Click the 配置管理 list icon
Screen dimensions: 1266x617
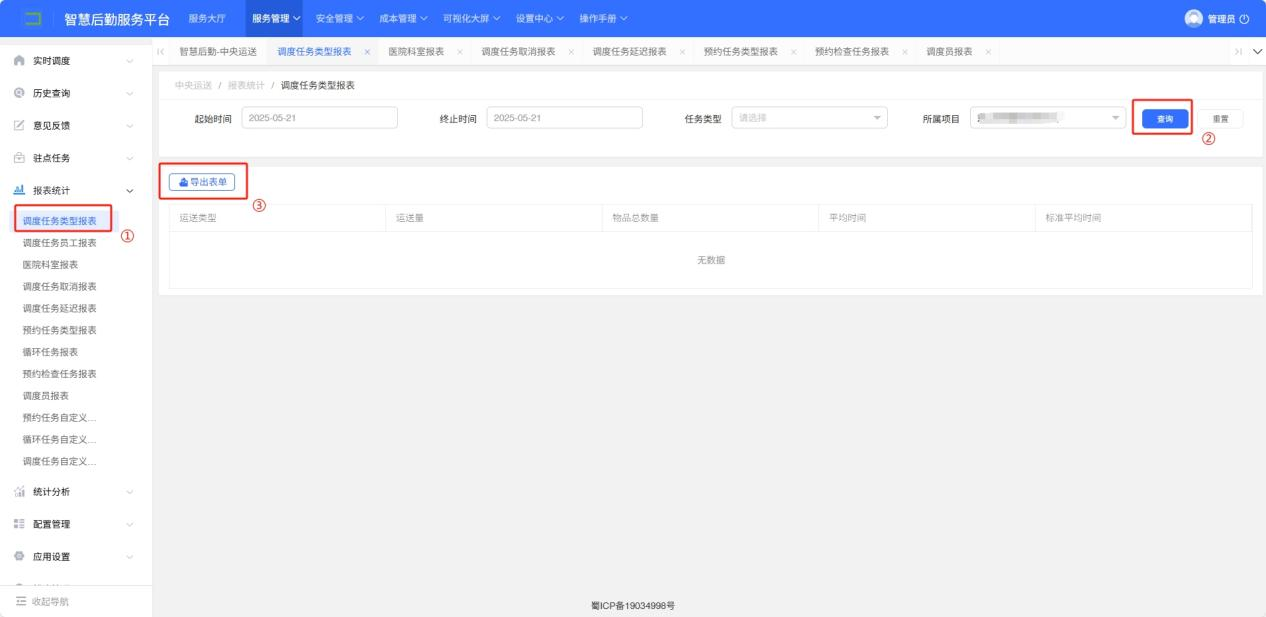tap(18, 524)
